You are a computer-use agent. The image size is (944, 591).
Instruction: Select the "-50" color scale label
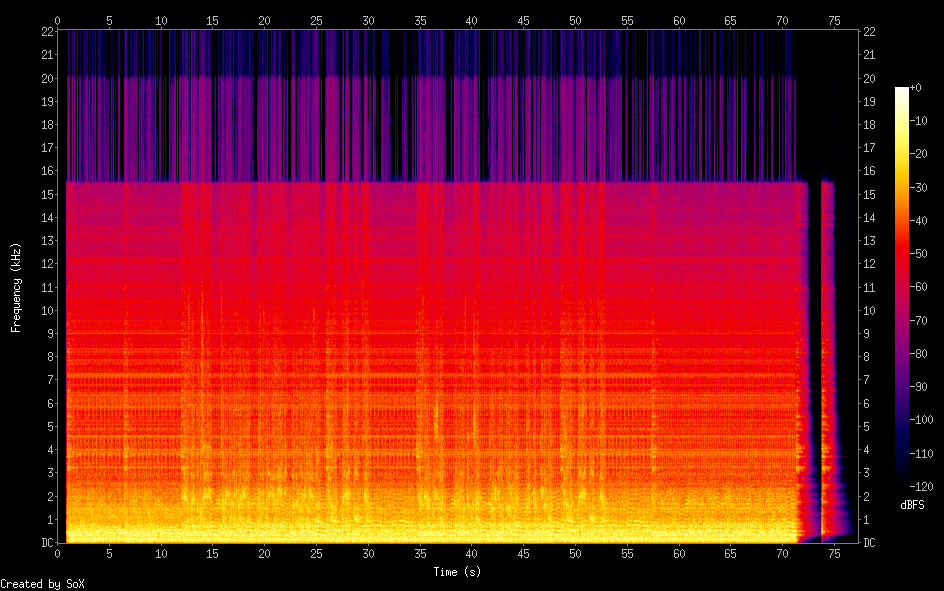click(x=918, y=254)
